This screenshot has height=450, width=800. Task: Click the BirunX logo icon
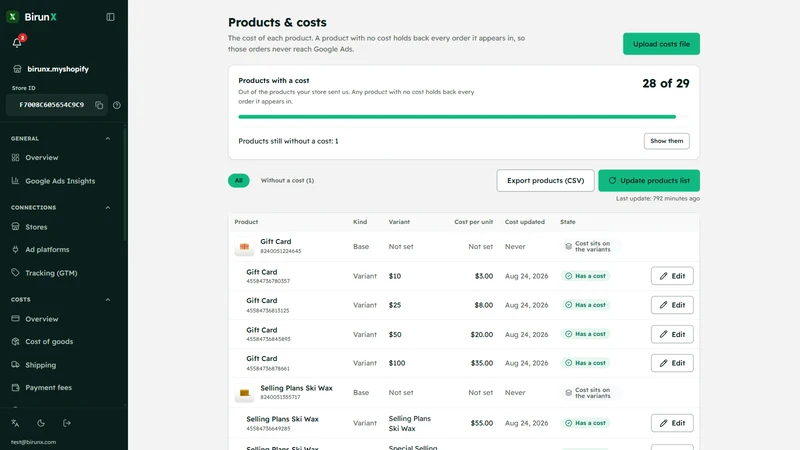pyautogui.click(x=13, y=17)
